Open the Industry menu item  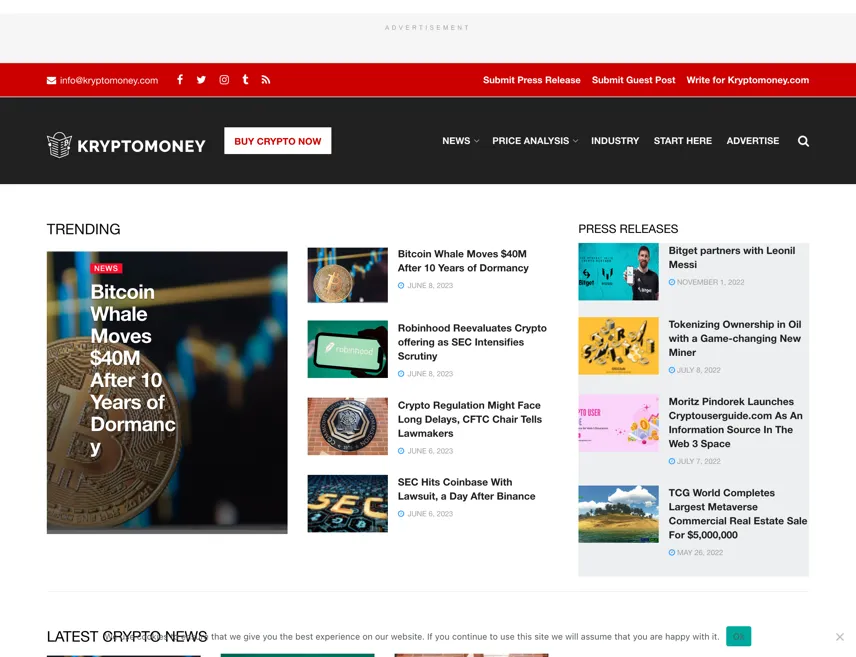(615, 141)
